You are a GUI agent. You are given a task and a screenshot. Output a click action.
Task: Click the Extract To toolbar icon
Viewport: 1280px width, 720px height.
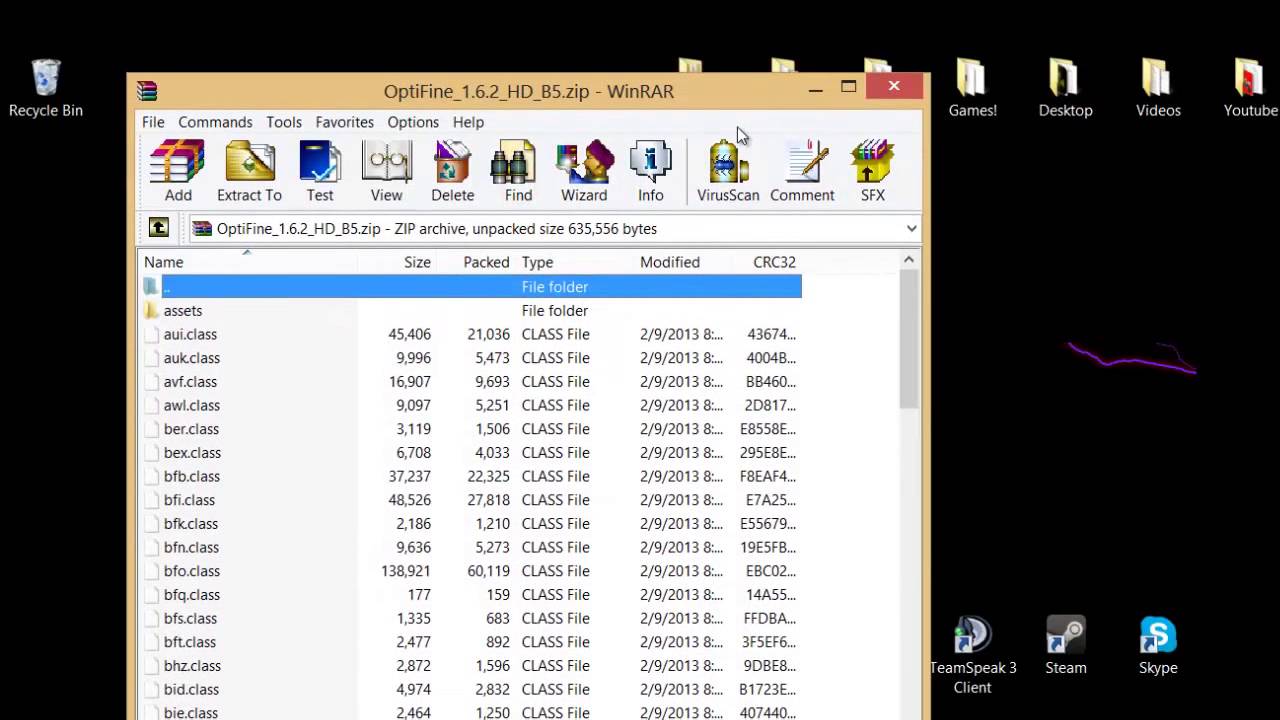point(249,171)
